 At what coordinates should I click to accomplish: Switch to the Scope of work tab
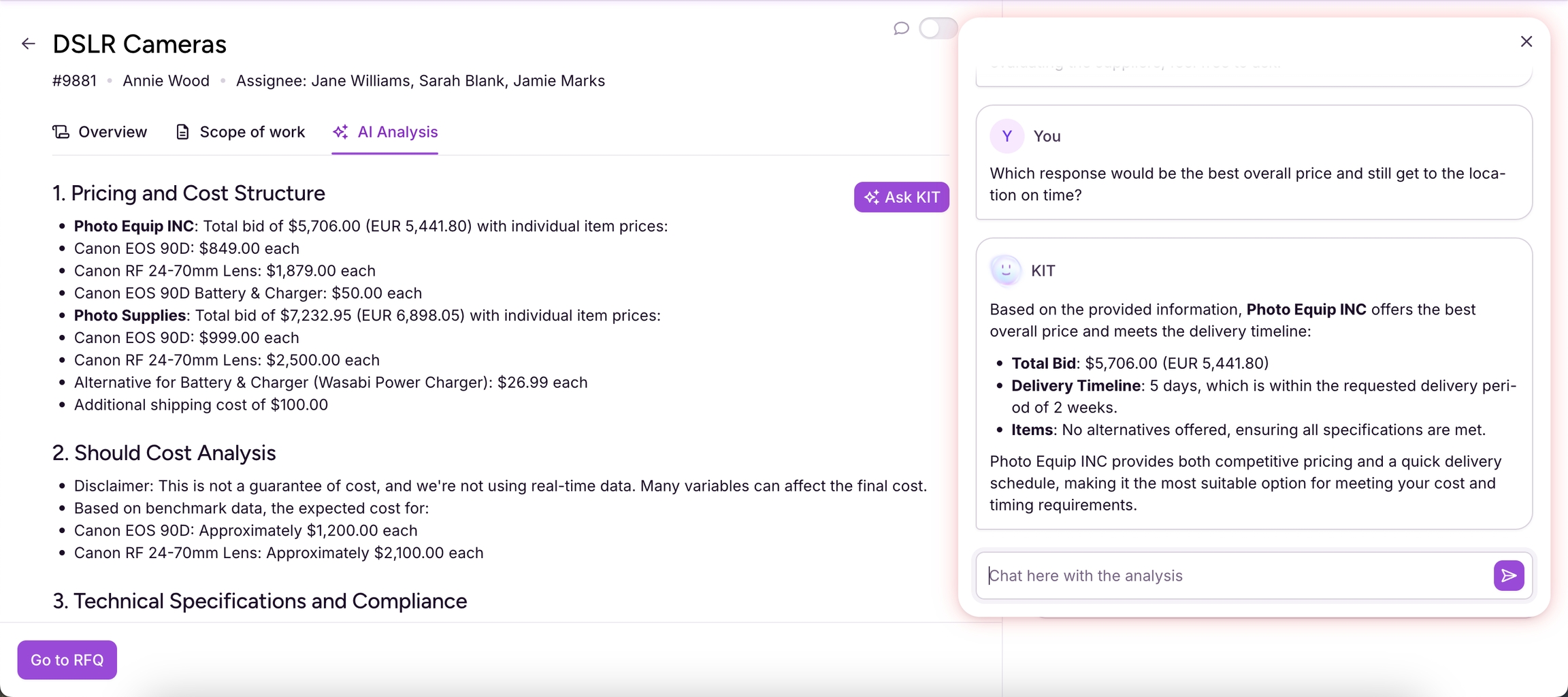(240, 132)
